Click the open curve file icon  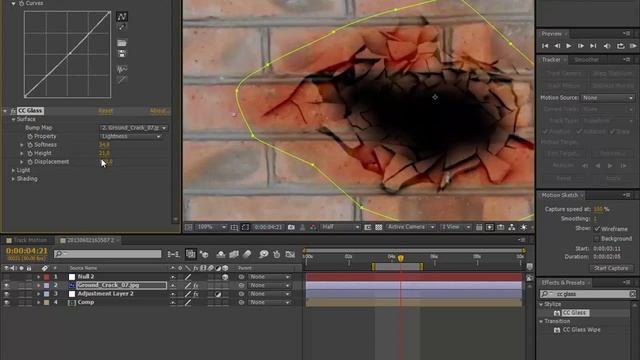click(x=122, y=43)
